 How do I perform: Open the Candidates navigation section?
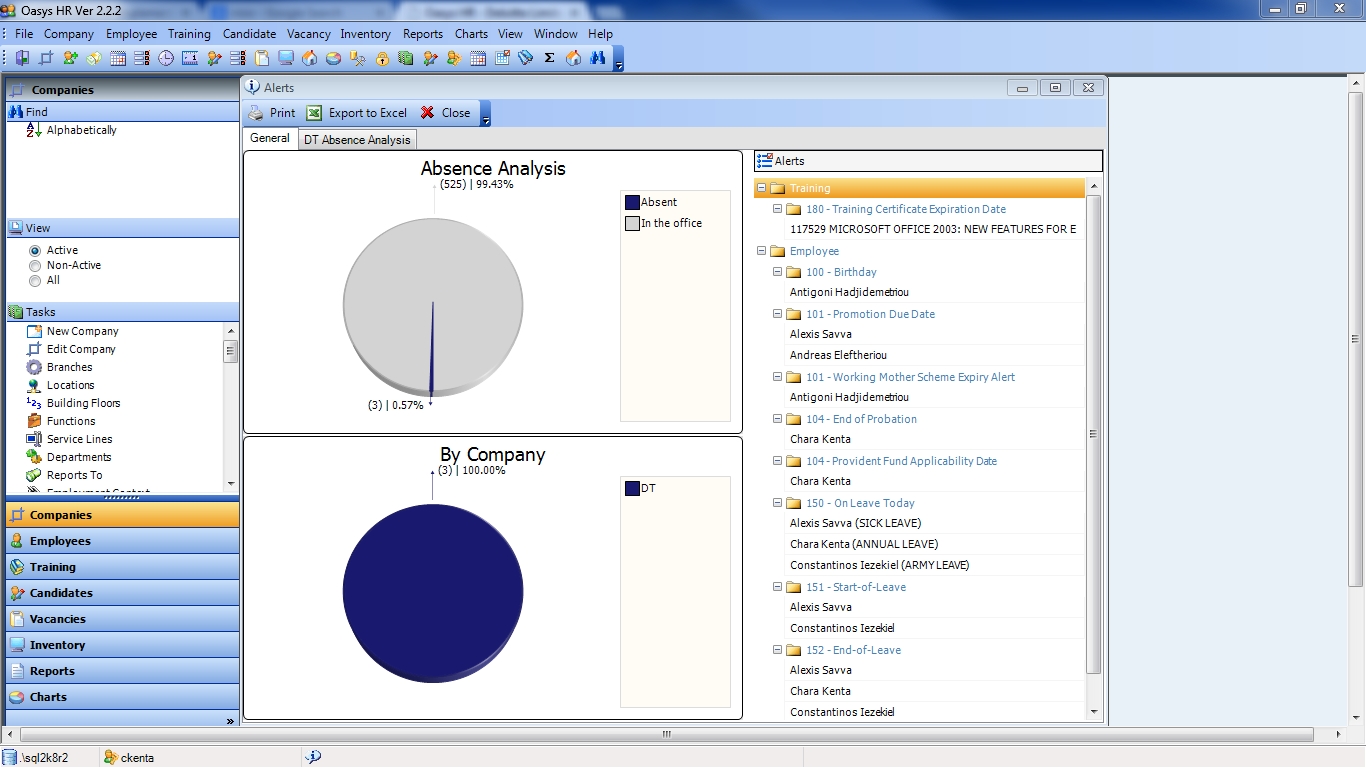tap(122, 593)
